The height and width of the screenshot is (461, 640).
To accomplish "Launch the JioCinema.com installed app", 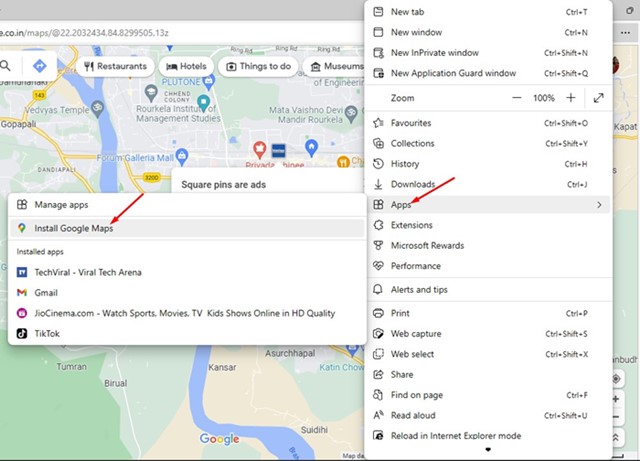I will pyautogui.click(x=187, y=313).
